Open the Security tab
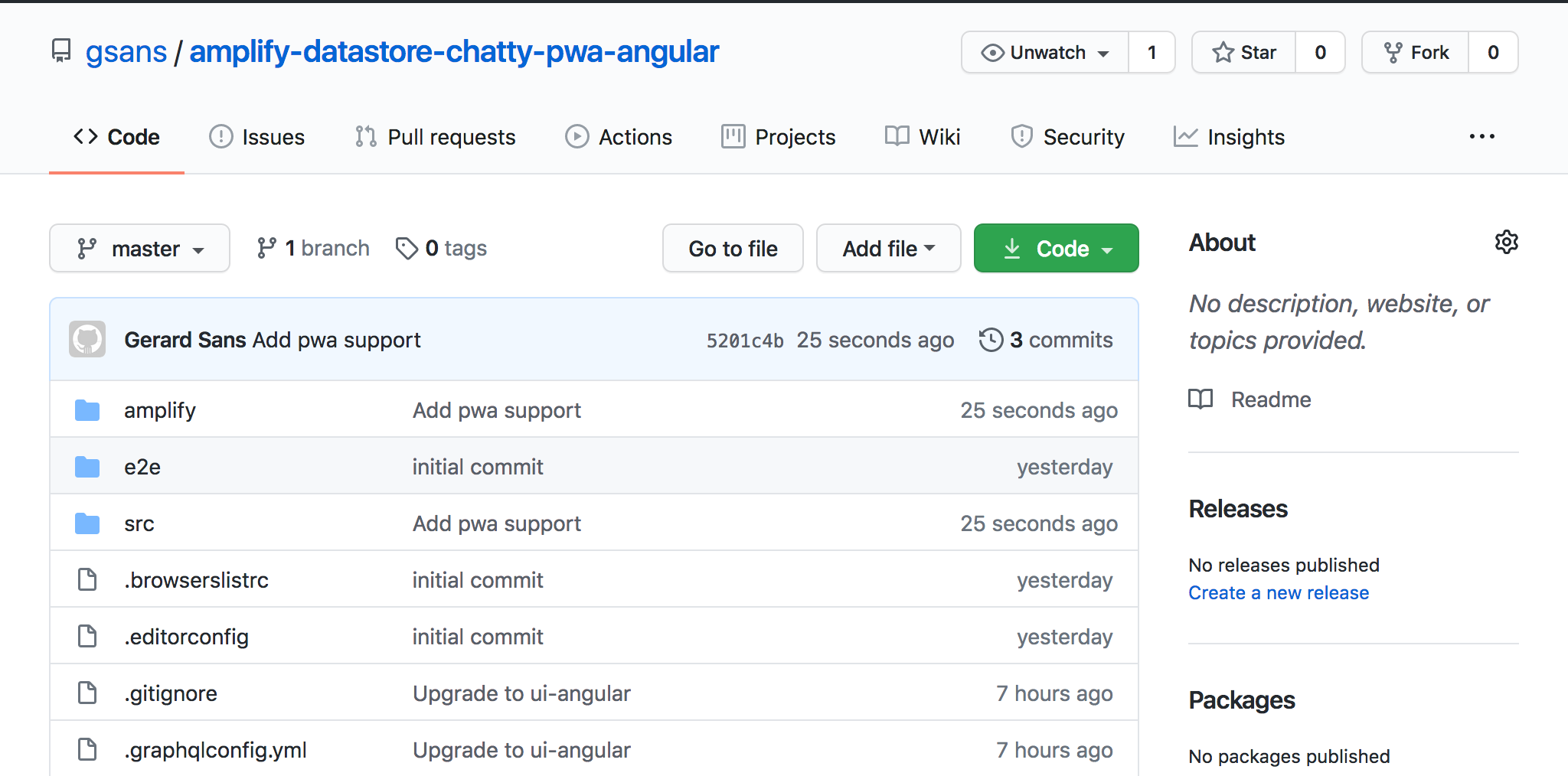This screenshot has height=776, width=1568. (x=1067, y=137)
